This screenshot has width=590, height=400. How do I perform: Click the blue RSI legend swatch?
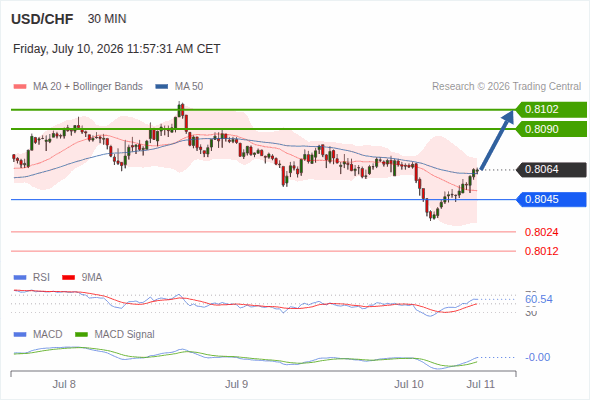tap(20, 278)
